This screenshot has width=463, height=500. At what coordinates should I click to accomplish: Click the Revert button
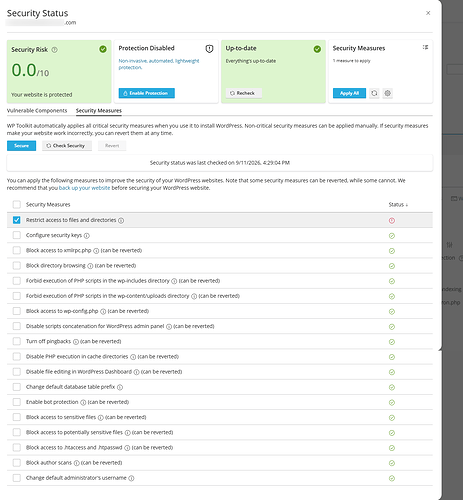click(x=112, y=146)
